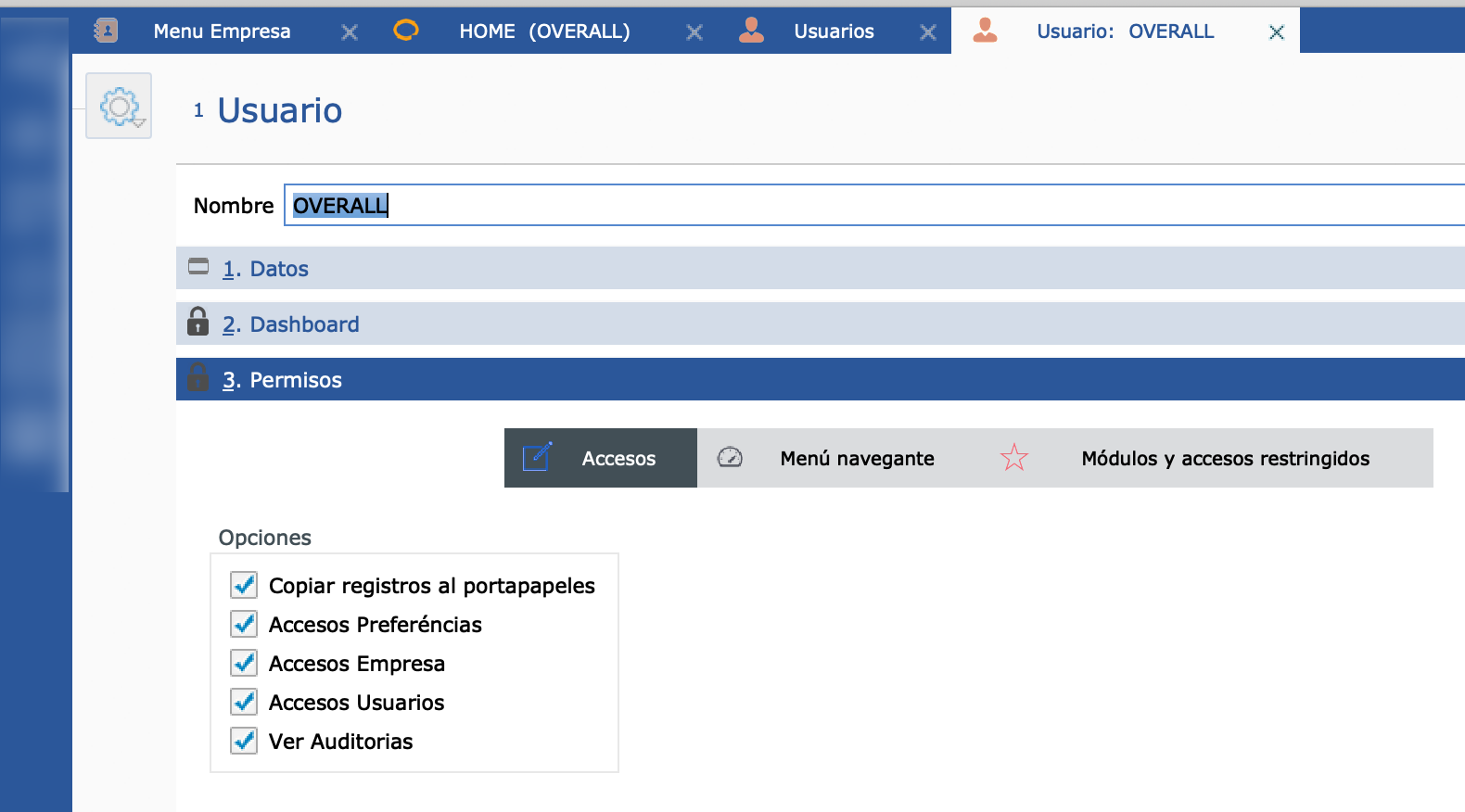Click the star icon for restricted modules
The width and height of the screenshot is (1465, 812).
point(1013,458)
